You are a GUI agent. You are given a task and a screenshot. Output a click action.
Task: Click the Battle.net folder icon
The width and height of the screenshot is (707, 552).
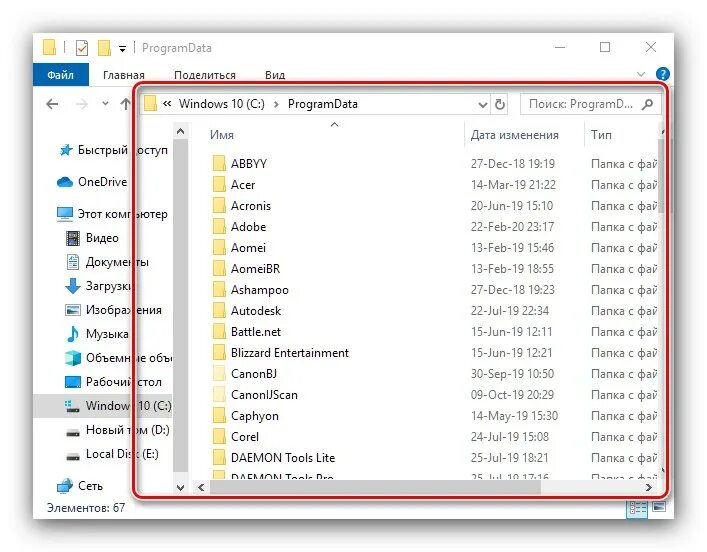[219, 331]
